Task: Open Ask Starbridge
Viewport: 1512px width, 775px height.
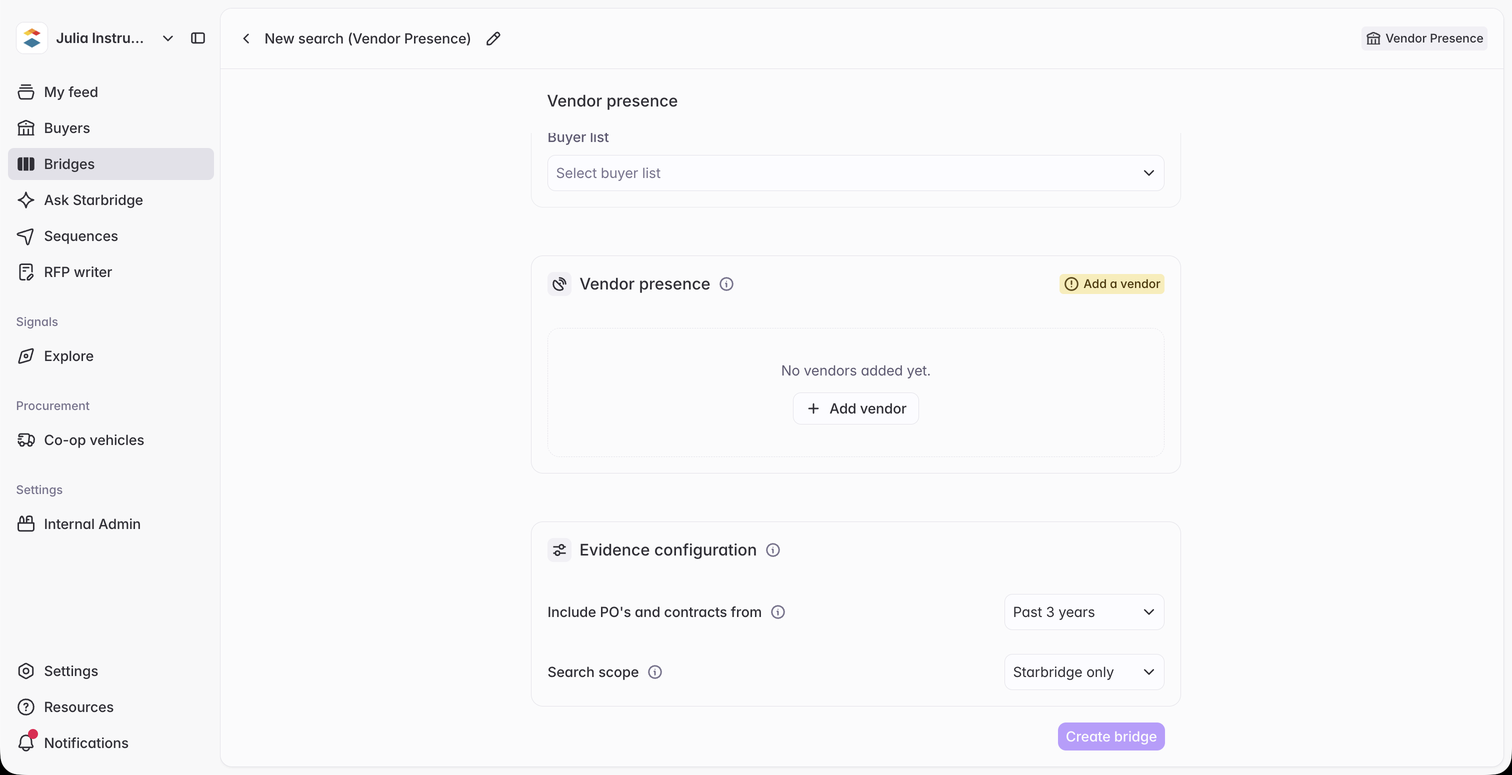Action: 111,200
